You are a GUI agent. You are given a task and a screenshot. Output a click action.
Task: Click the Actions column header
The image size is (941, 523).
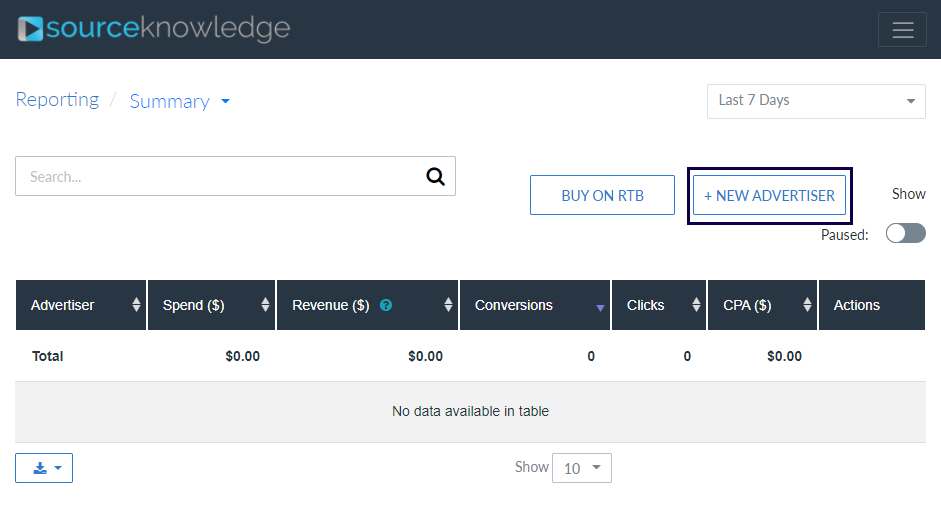point(856,305)
